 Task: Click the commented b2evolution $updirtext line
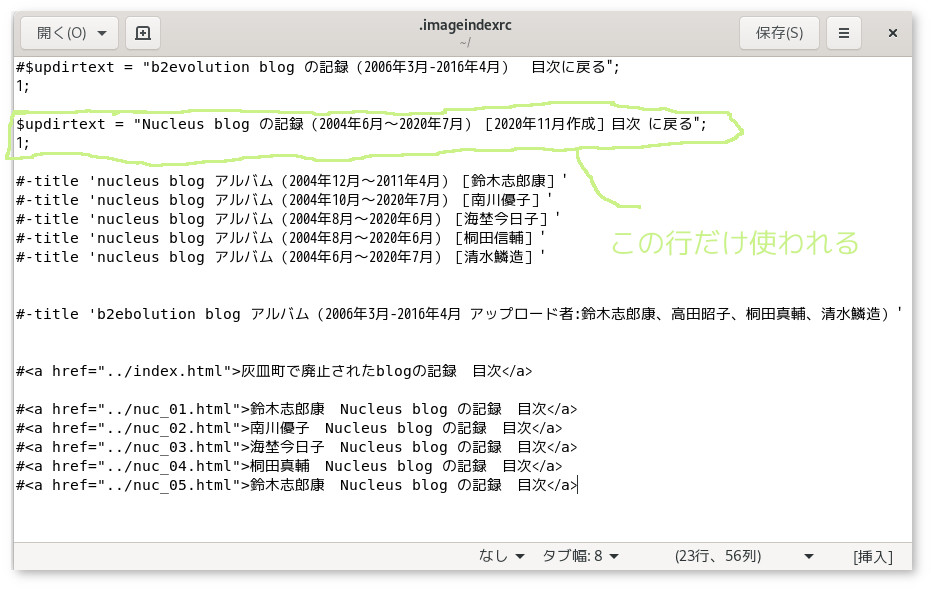(318, 67)
